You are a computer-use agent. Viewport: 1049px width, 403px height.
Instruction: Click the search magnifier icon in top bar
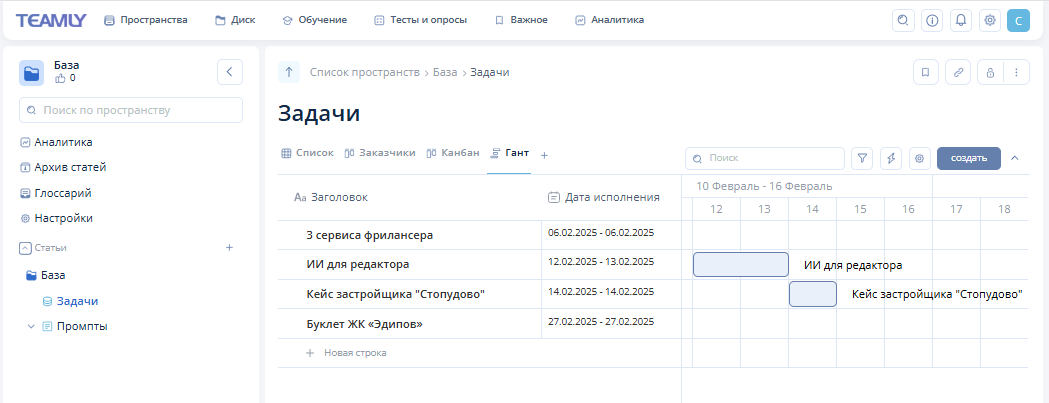pos(903,20)
